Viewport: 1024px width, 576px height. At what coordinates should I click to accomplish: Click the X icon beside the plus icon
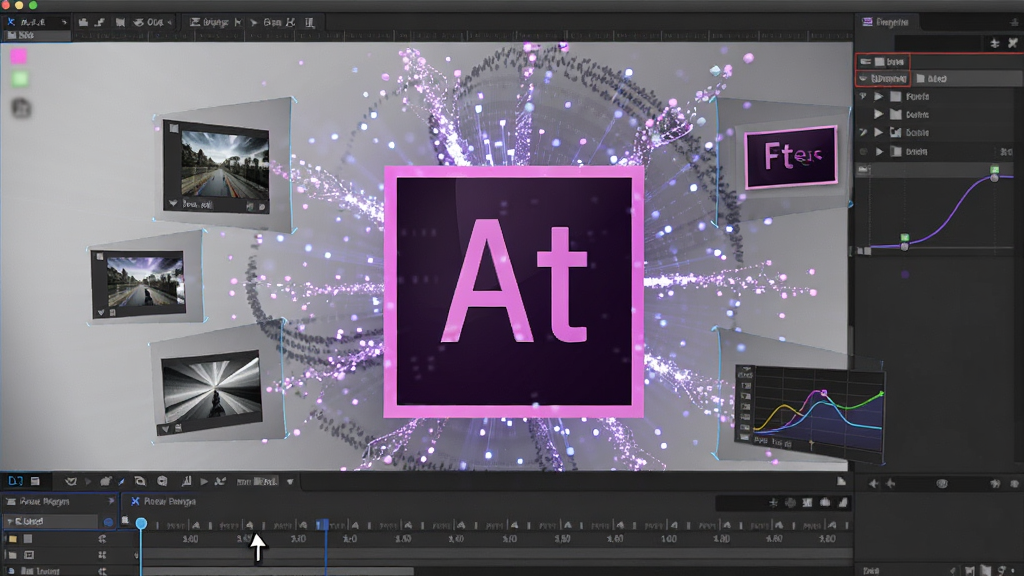point(1013,43)
